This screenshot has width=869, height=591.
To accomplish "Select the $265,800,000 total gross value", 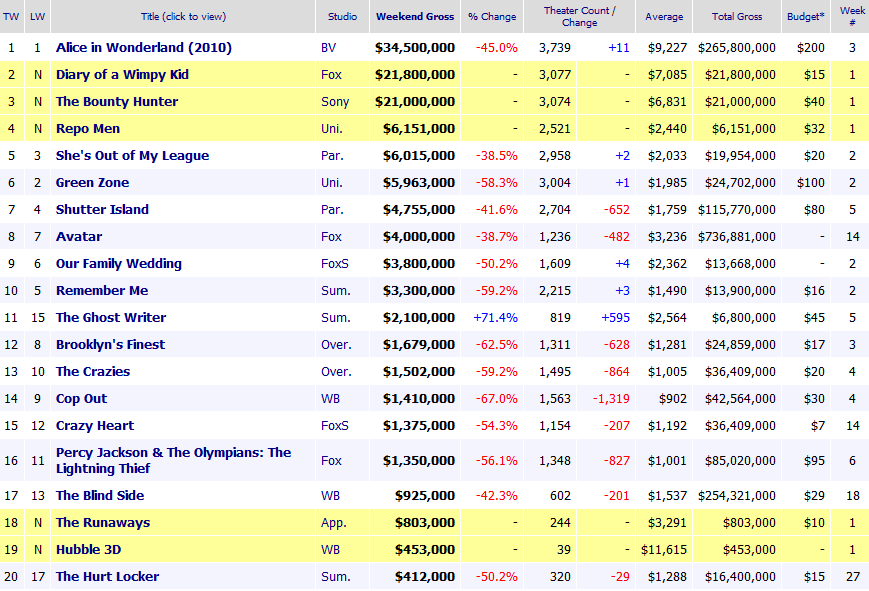I will click(x=737, y=48).
